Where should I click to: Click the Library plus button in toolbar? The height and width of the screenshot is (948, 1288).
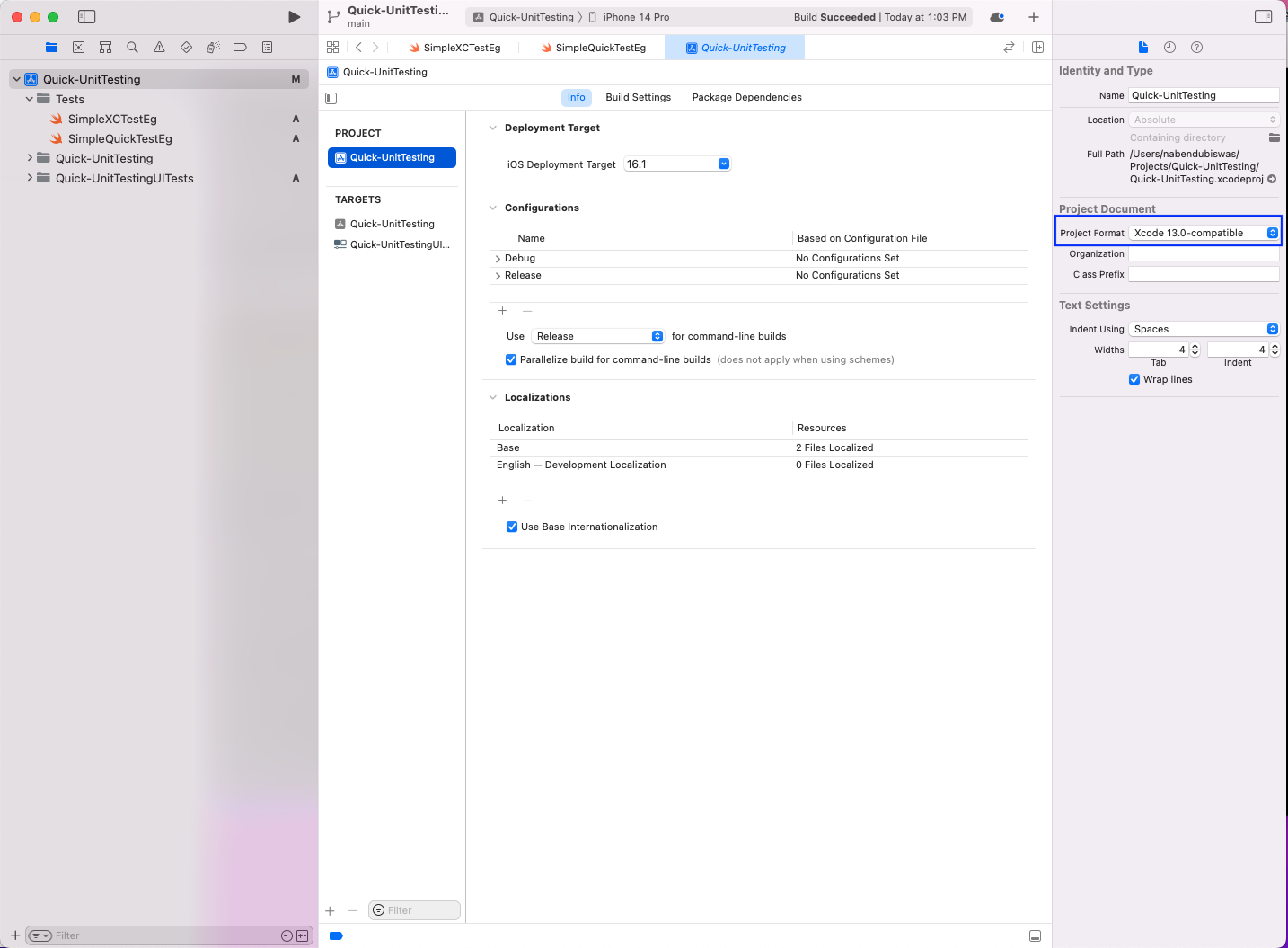(1034, 17)
